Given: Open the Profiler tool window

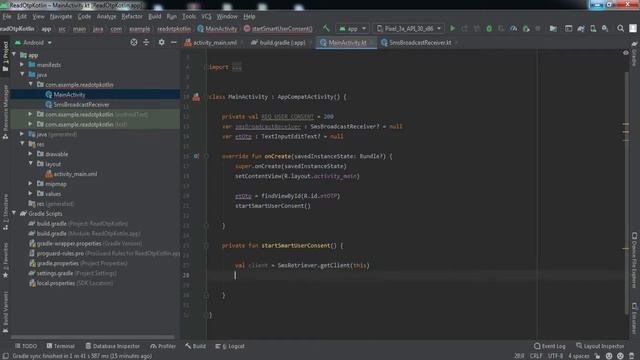Looking at the screenshot, I should pyautogui.click(x=163, y=346).
